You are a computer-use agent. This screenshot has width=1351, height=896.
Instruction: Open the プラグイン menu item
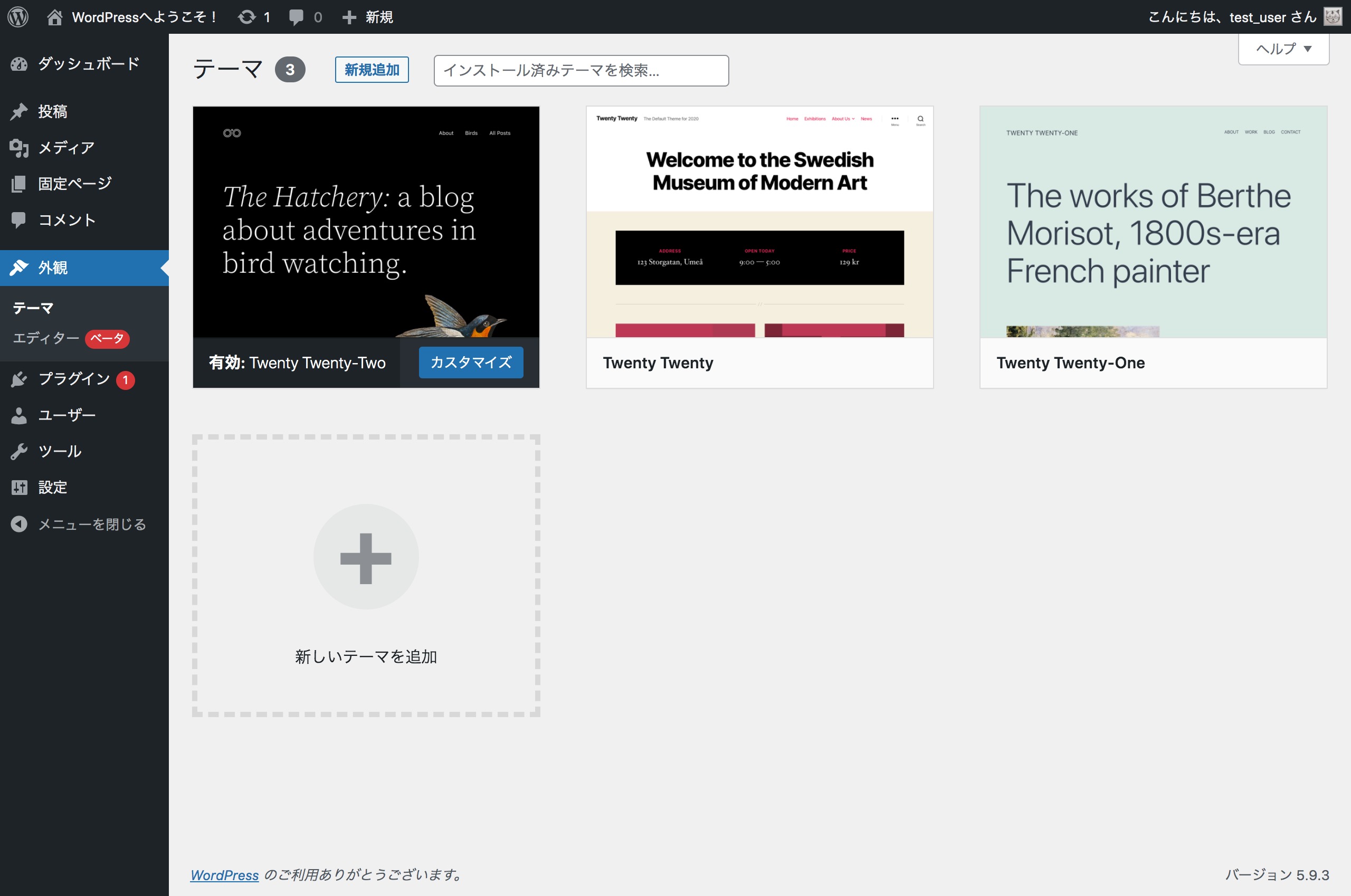click(x=74, y=379)
